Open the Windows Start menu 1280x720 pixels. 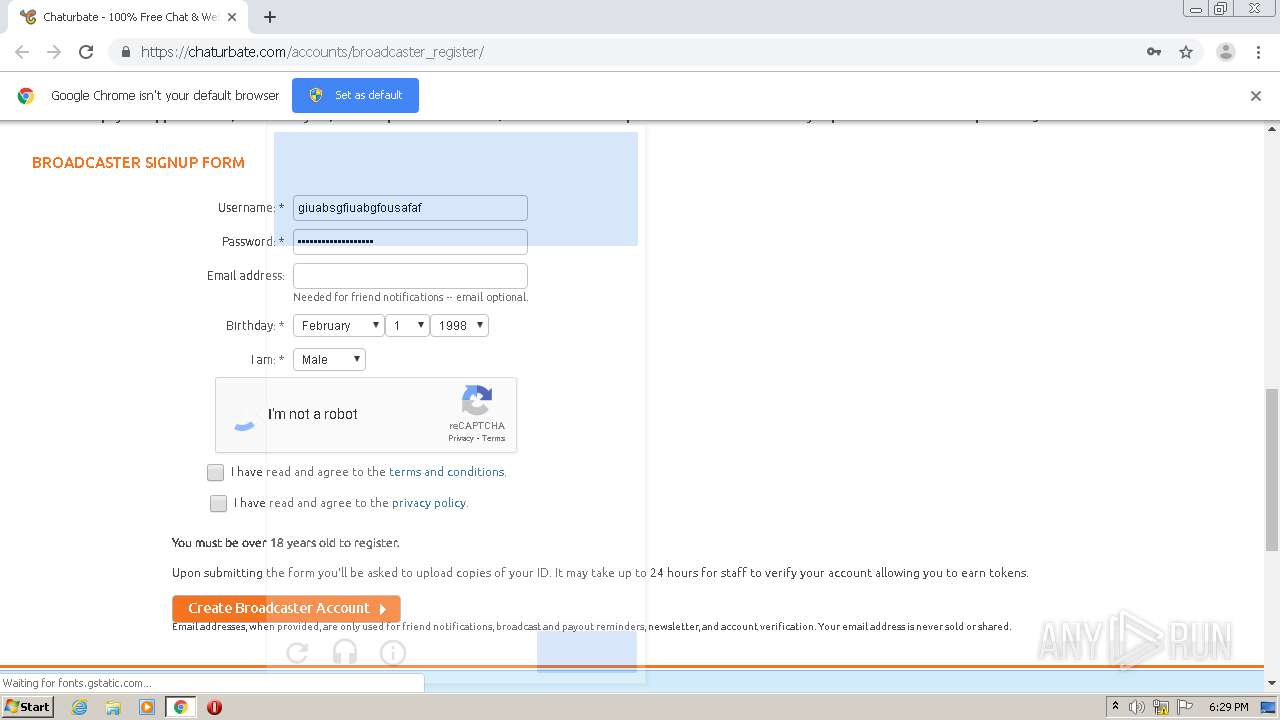point(28,706)
